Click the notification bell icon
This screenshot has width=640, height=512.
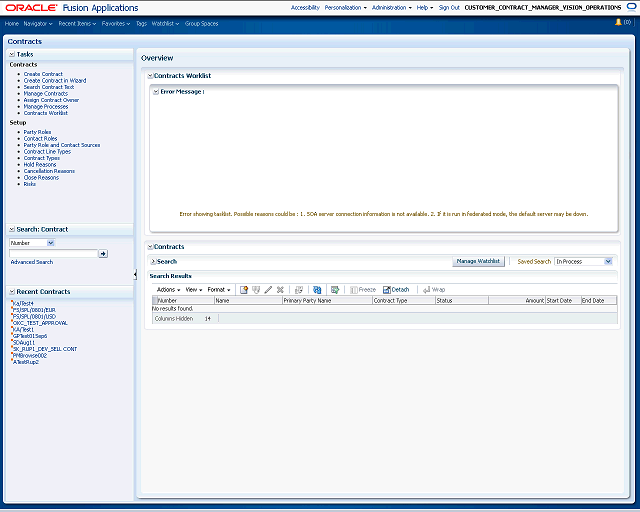(x=618, y=22)
